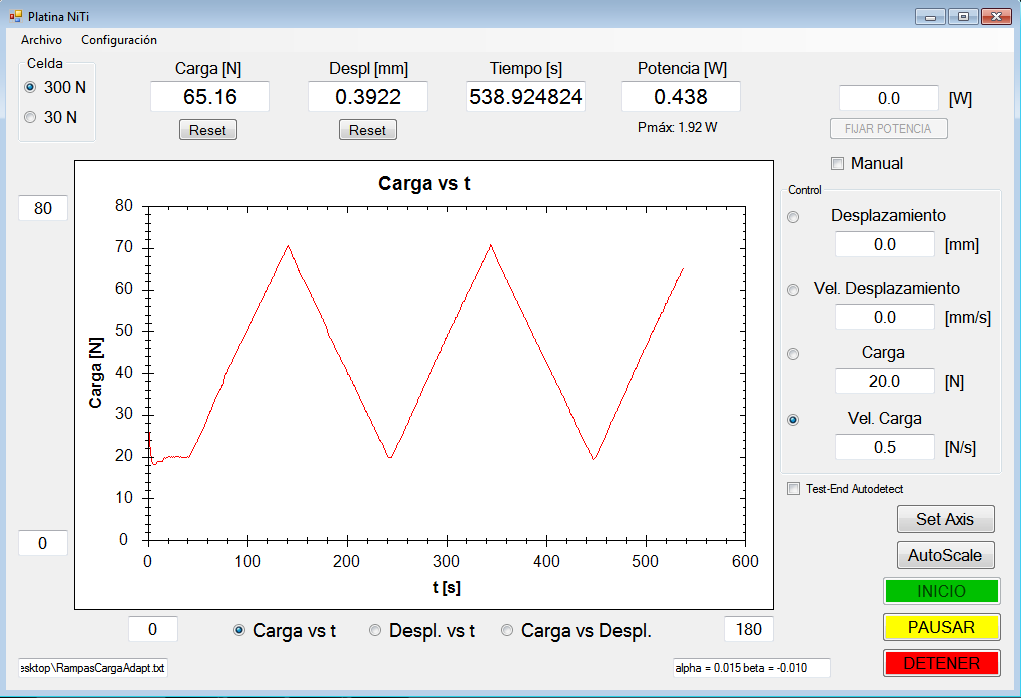Image resolution: width=1021 pixels, height=698 pixels.
Task: Reset the Despl displacement reading
Action: 367,130
